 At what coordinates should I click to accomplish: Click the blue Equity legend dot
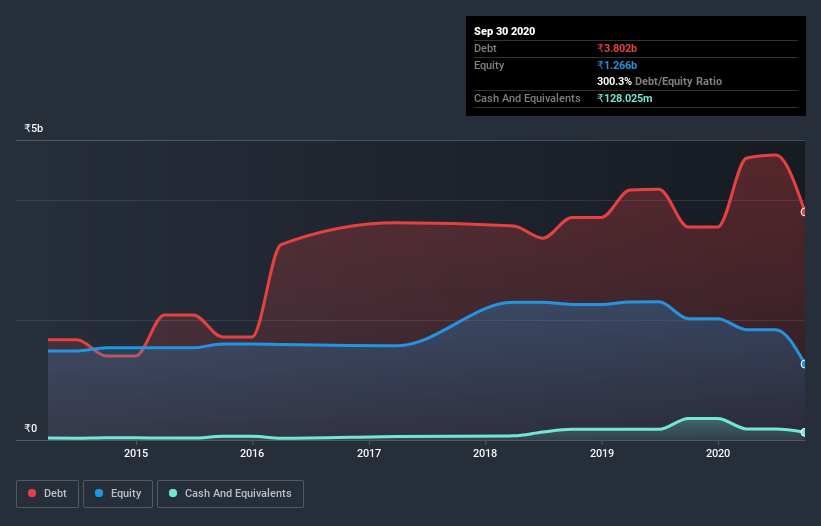coord(99,493)
